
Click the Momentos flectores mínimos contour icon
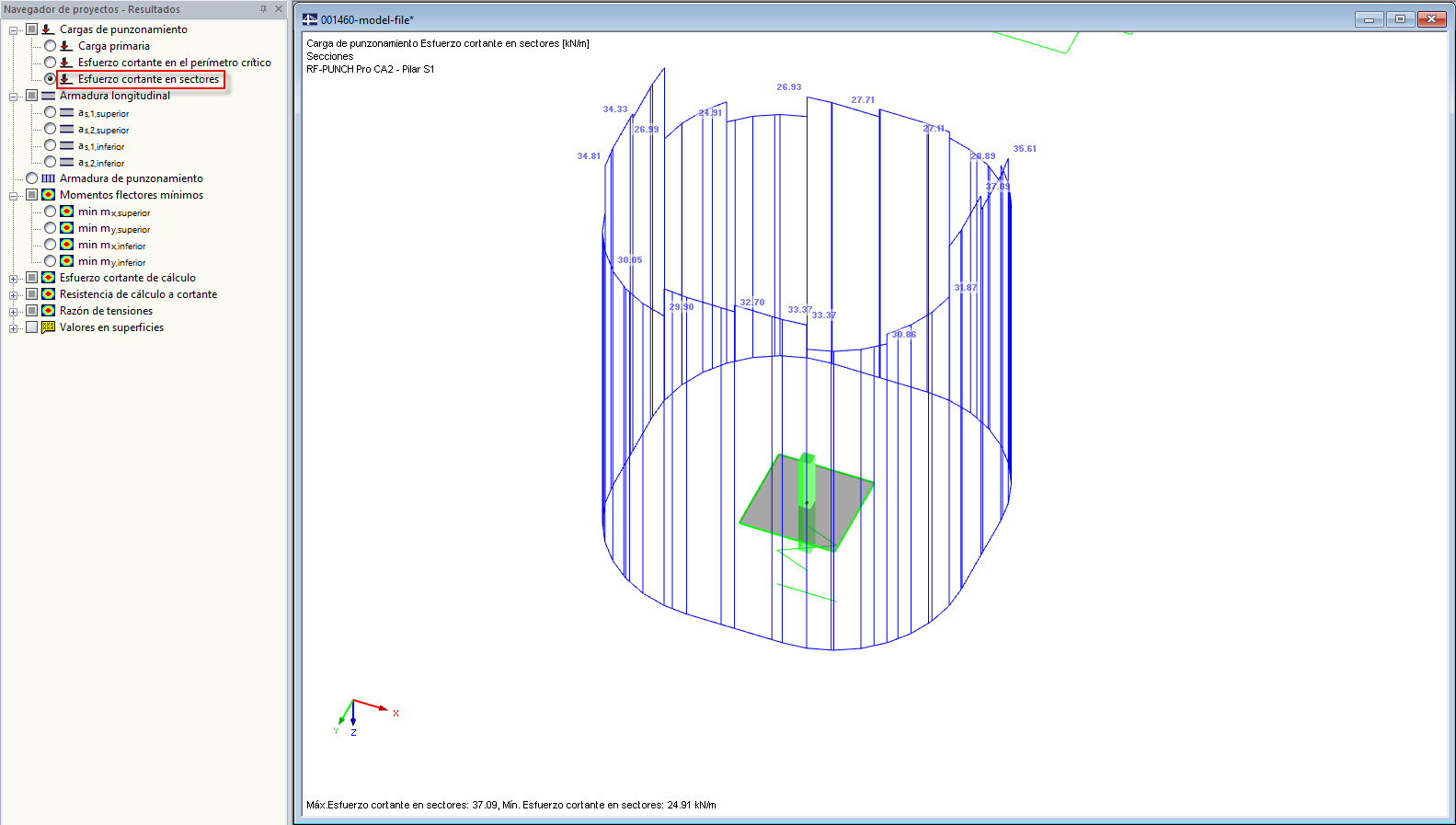point(48,195)
